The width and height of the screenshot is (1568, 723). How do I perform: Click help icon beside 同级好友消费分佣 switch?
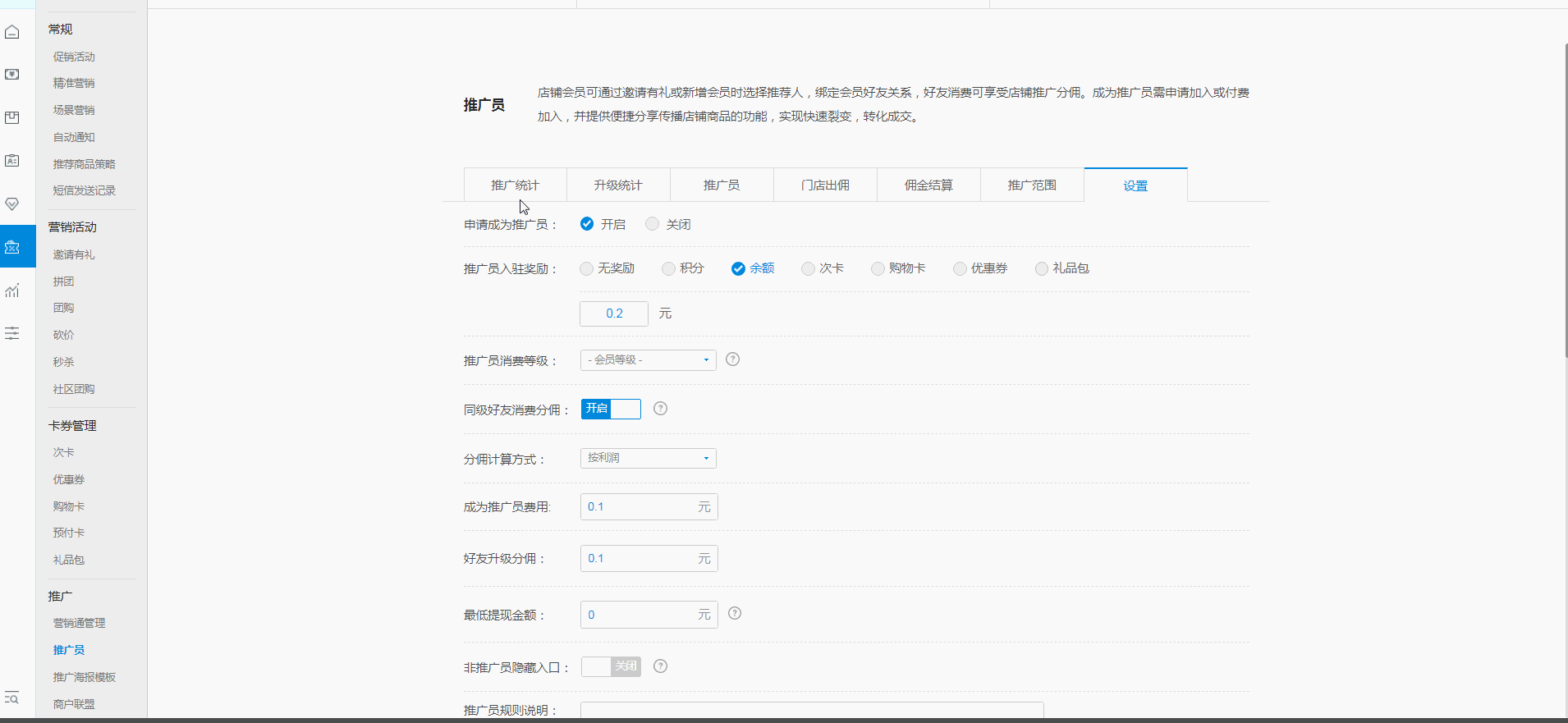click(661, 409)
